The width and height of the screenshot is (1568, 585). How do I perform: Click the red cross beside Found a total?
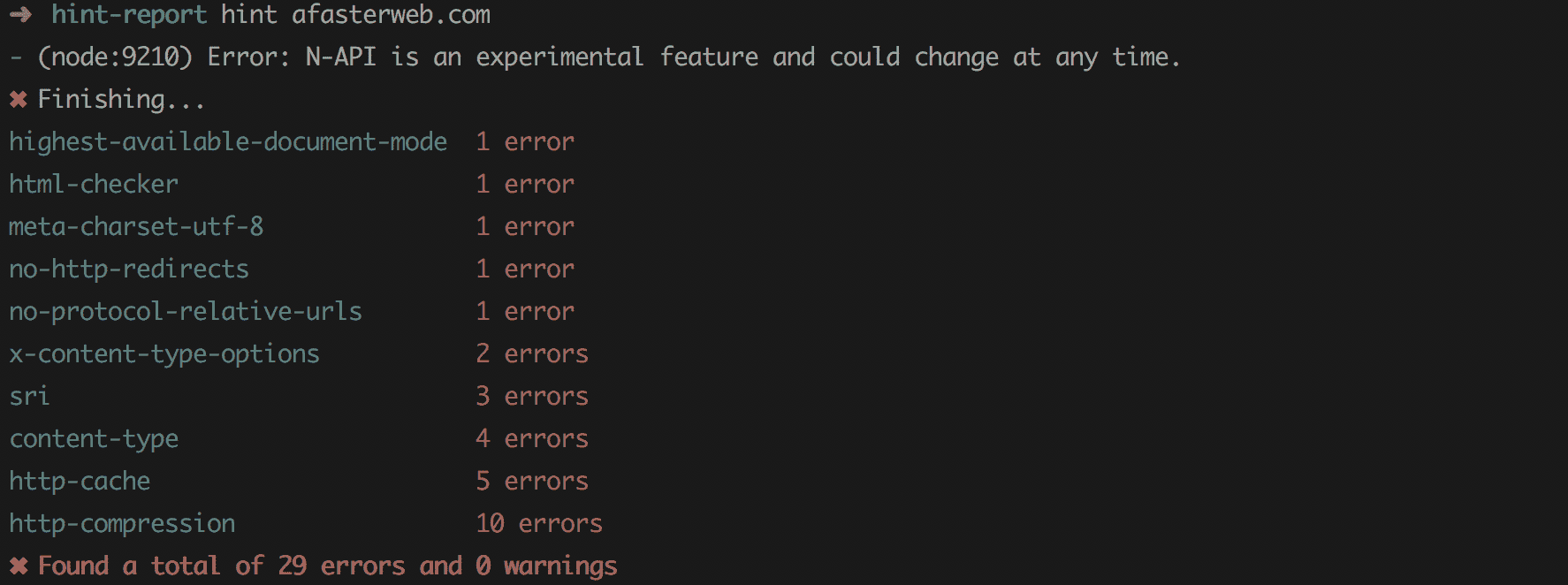19,566
